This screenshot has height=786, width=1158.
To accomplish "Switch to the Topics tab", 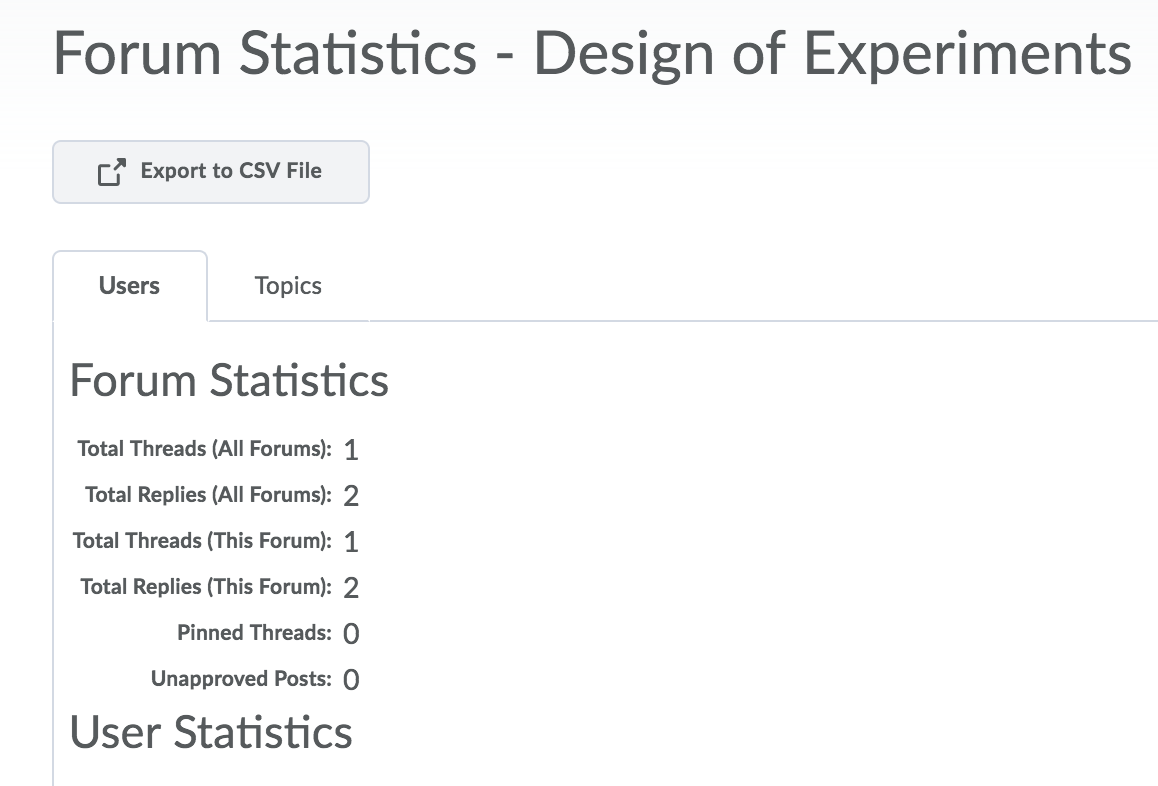I will [288, 286].
